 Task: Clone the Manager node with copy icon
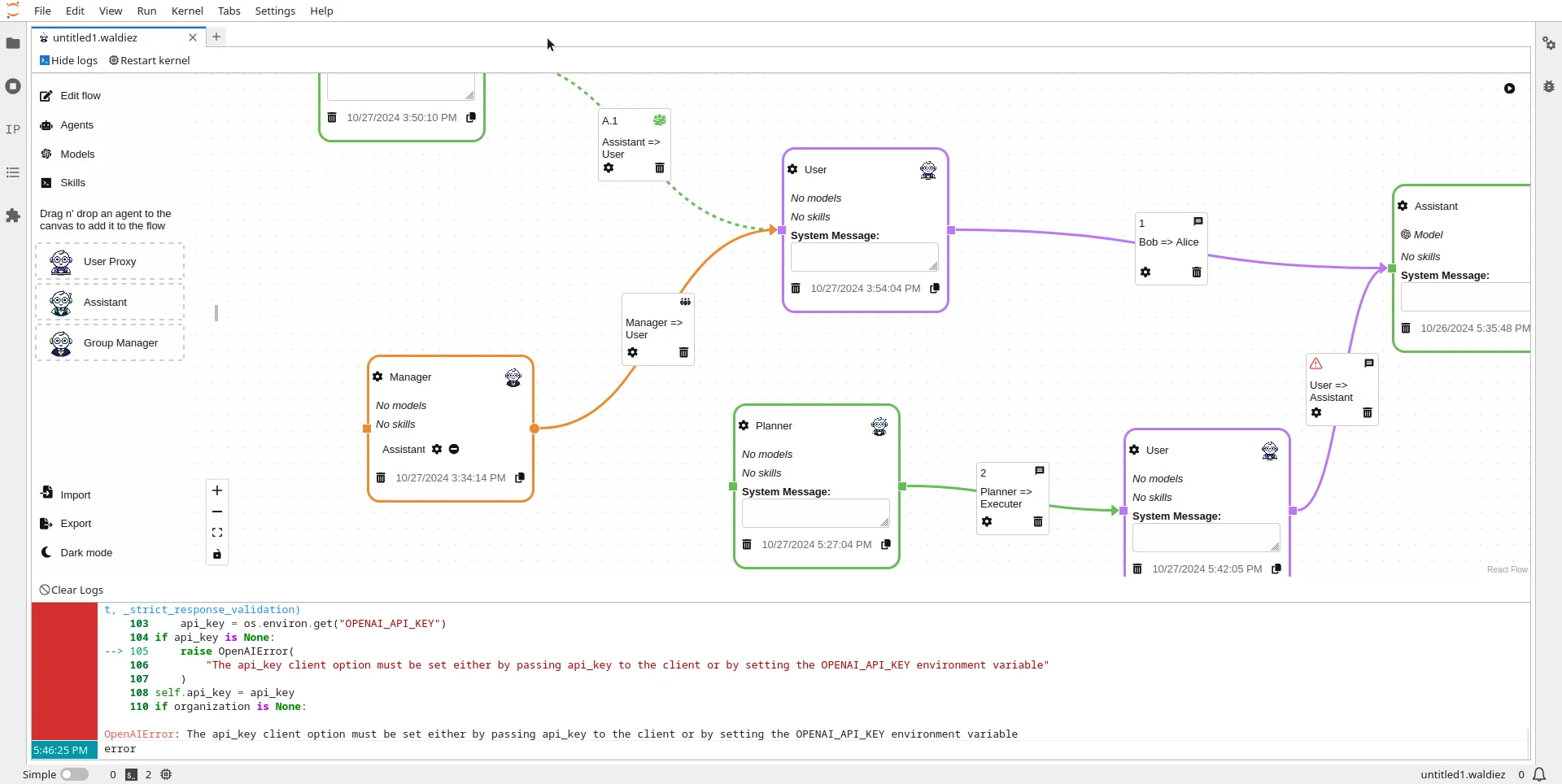[520, 478]
